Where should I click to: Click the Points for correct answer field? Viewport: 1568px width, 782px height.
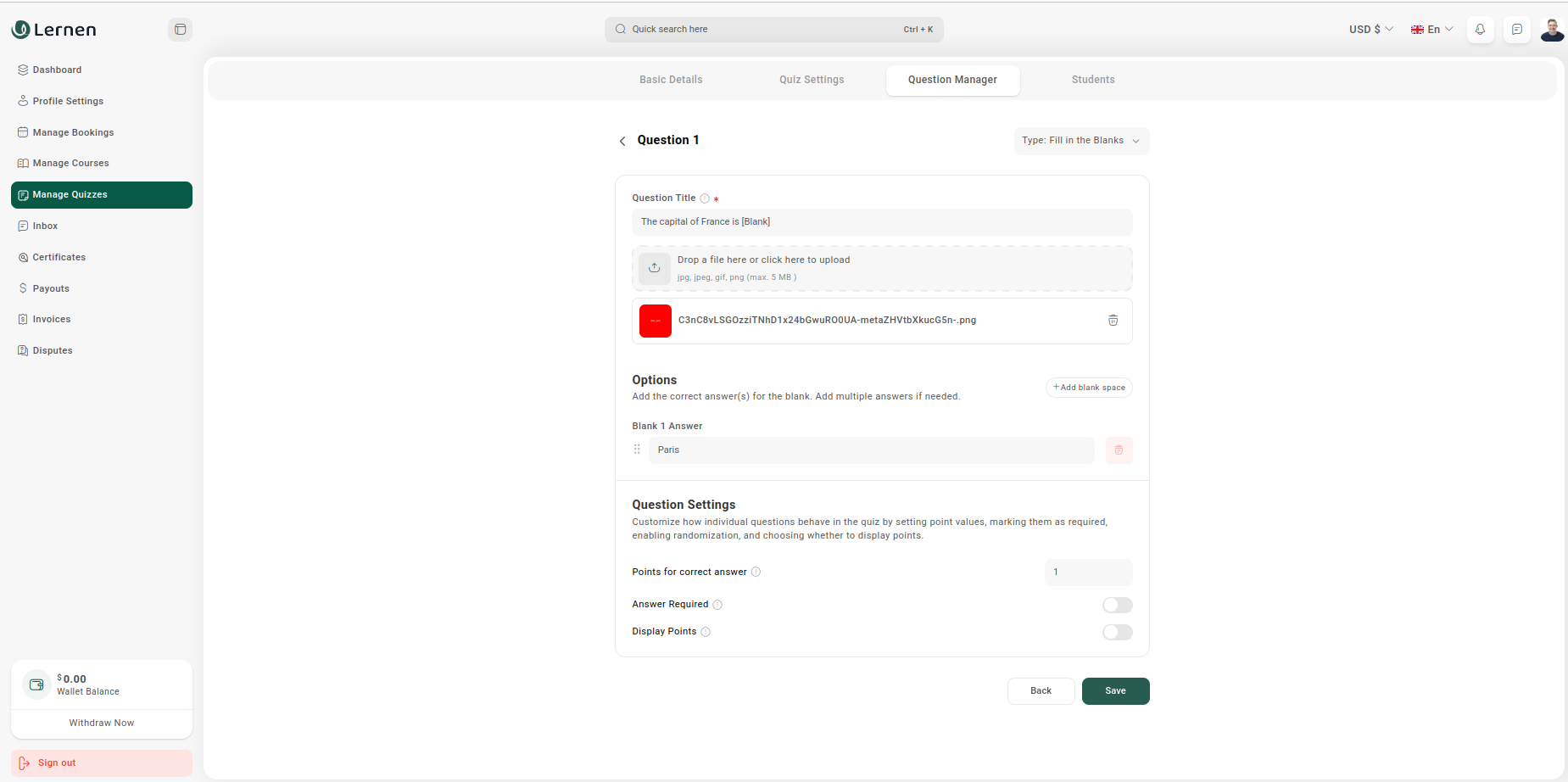(1088, 573)
